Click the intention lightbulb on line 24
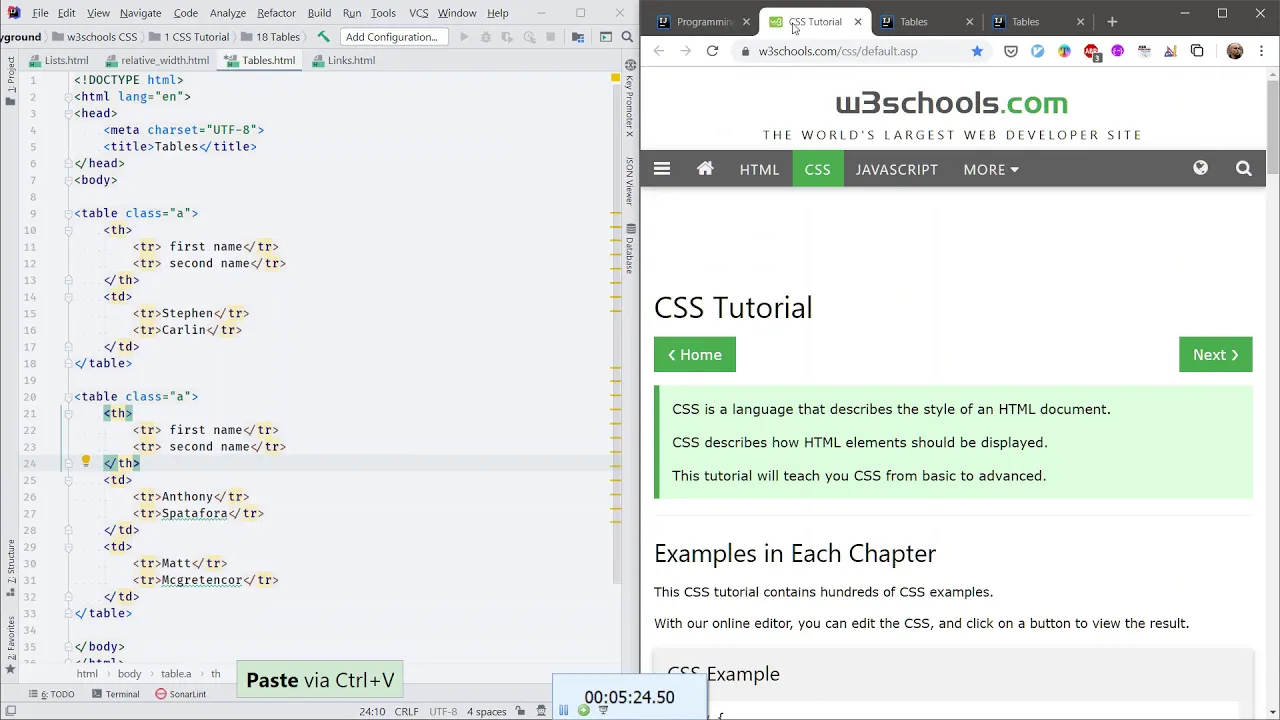This screenshot has width=1280, height=720. pos(86,462)
